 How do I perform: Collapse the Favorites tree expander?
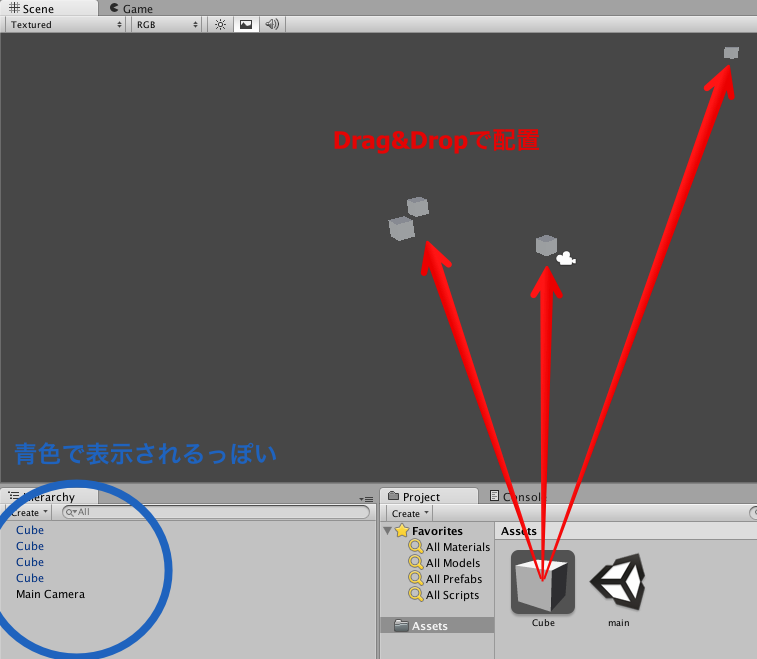pyautogui.click(x=388, y=531)
